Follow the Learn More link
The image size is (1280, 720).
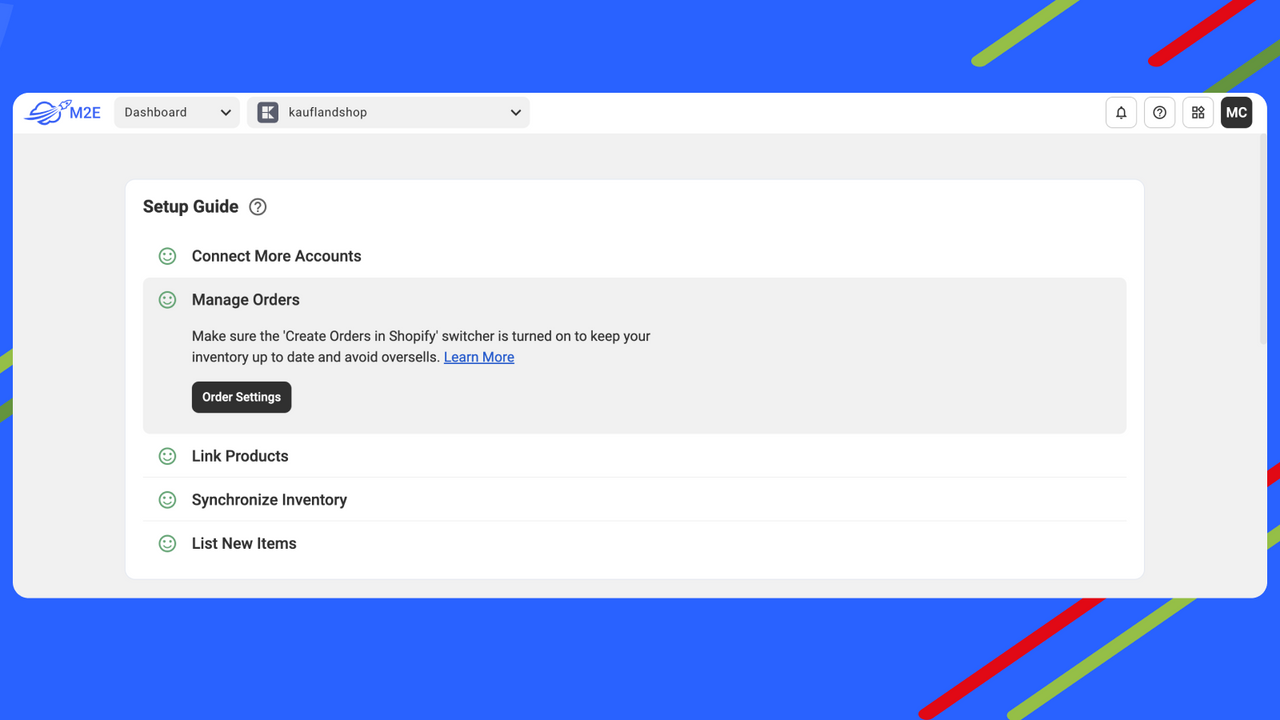tap(479, 357)
